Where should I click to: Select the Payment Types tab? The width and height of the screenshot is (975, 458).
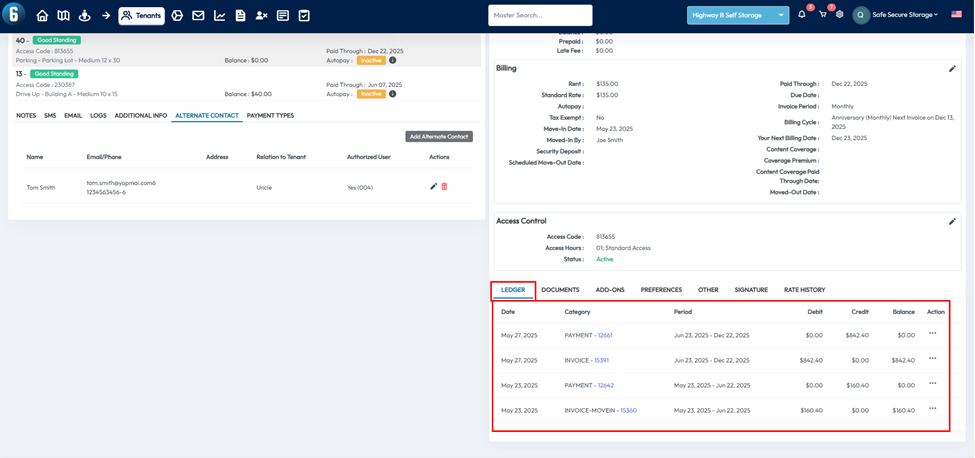coord(270,116)
